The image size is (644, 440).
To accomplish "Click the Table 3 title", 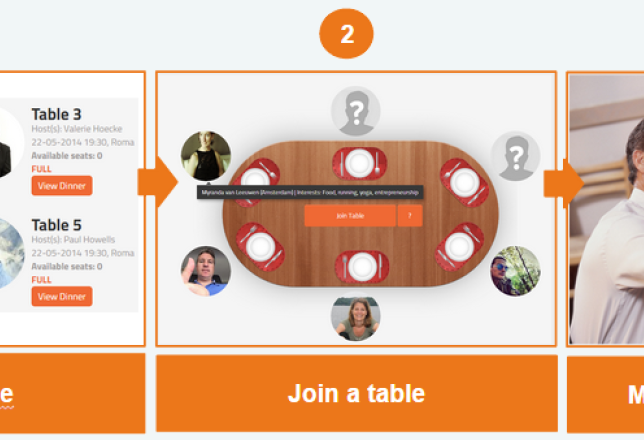I will pyautogui.click(x=55, y=114).
